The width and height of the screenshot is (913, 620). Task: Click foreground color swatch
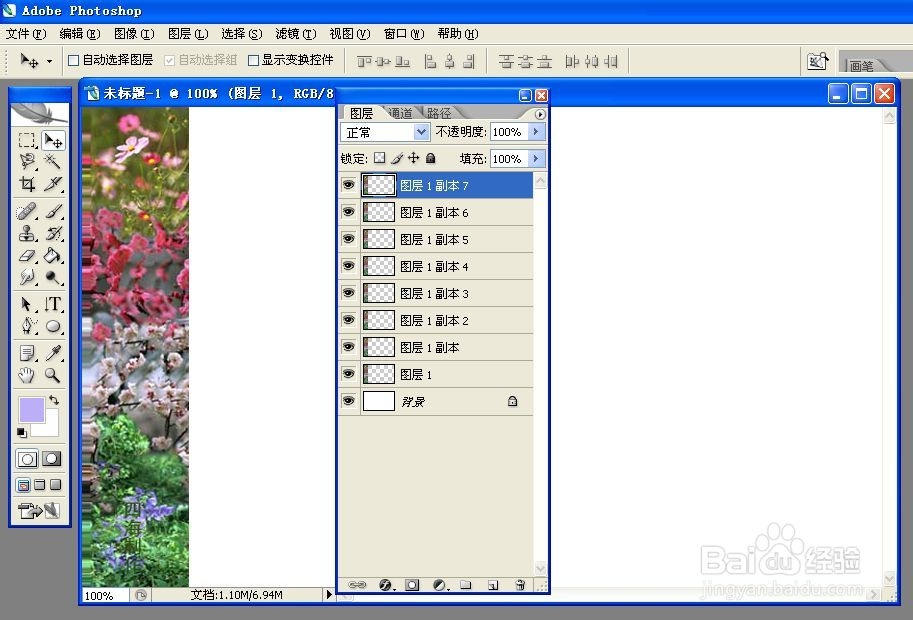31,410
